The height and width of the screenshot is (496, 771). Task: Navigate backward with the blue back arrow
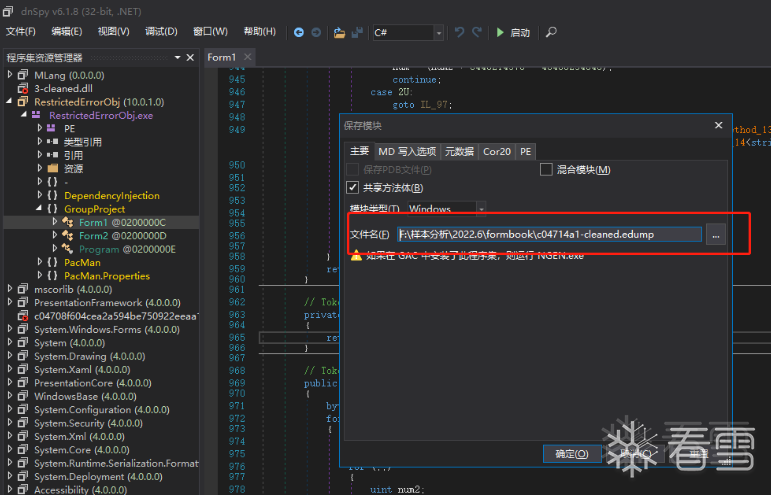point(298,32)
